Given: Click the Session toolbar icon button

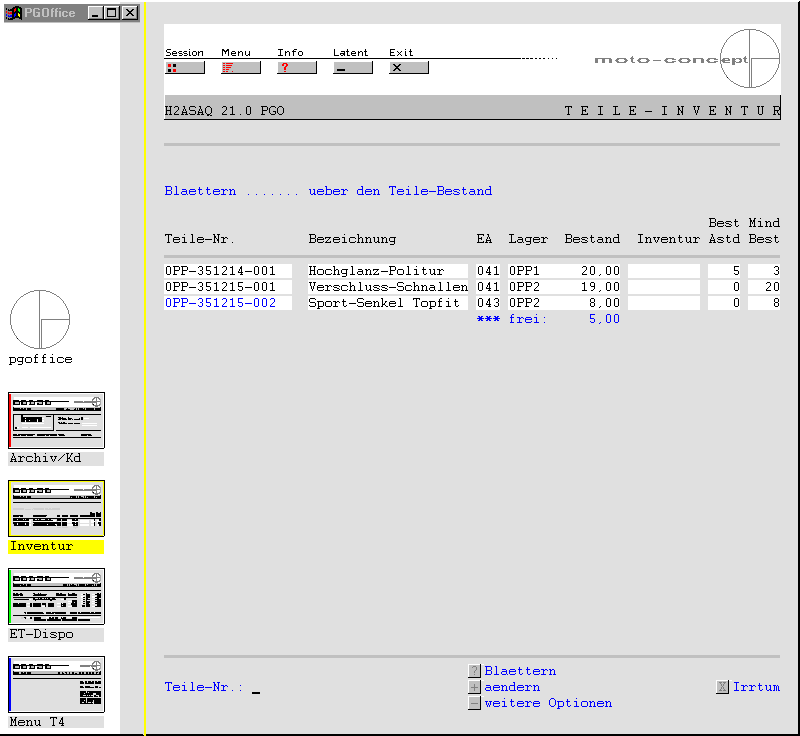Looking at the screenshot, I should (184, 68).
